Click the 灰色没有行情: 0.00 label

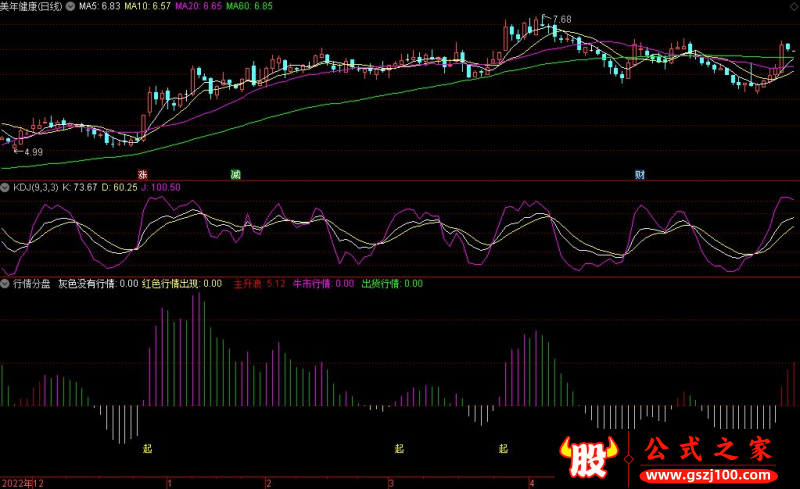pyautogui.click(x=98, y=284)
